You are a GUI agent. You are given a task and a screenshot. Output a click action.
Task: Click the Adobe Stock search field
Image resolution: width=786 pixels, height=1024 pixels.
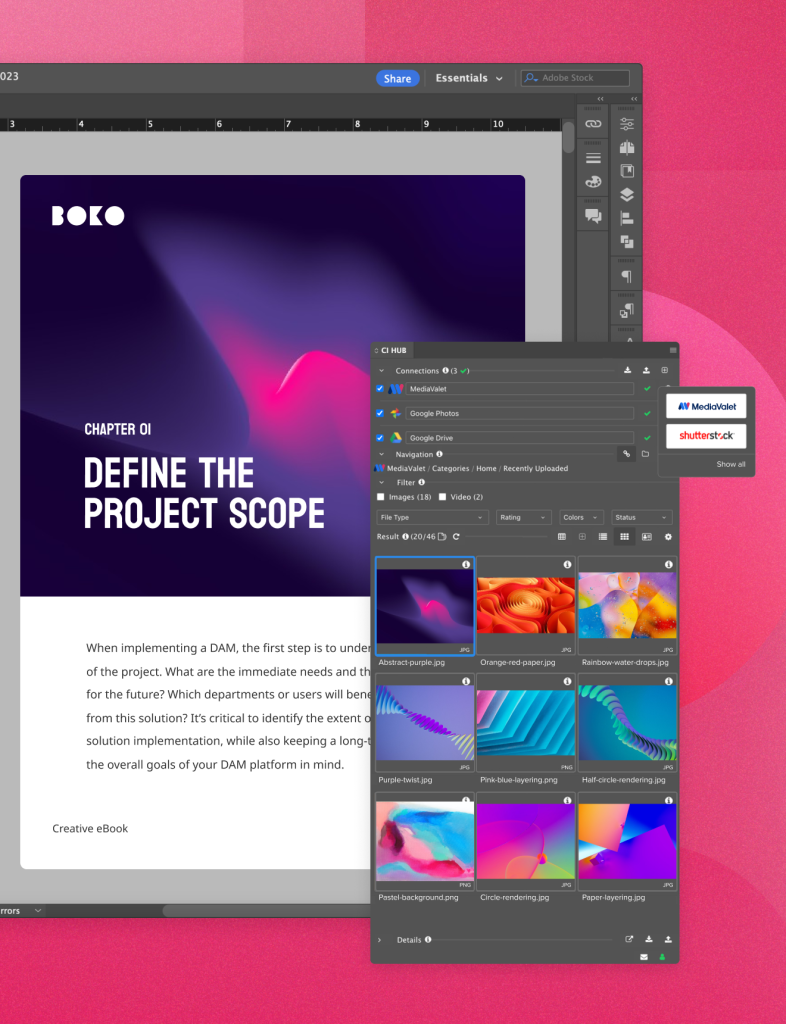point(575,78)
